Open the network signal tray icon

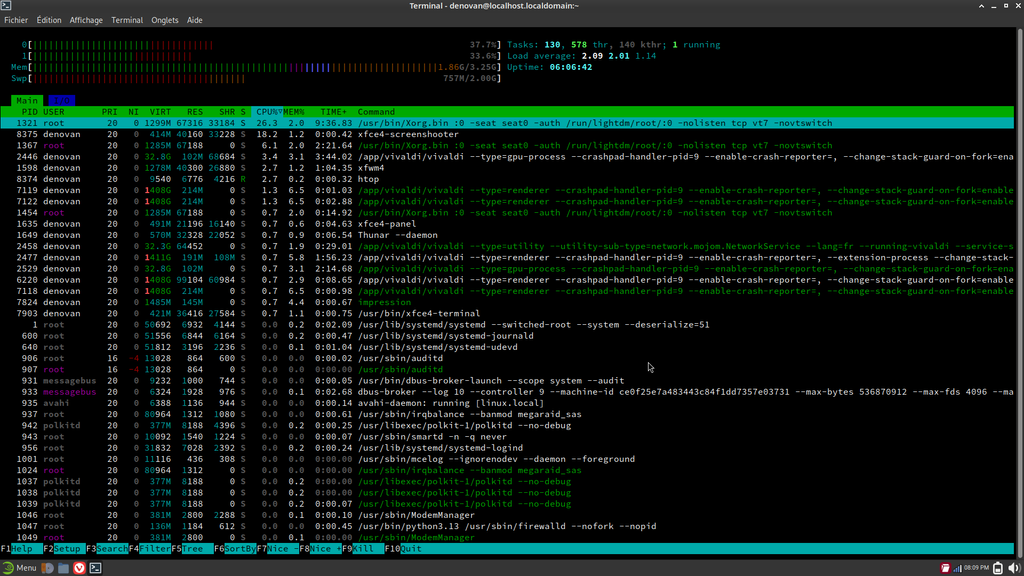click(957, 568)
